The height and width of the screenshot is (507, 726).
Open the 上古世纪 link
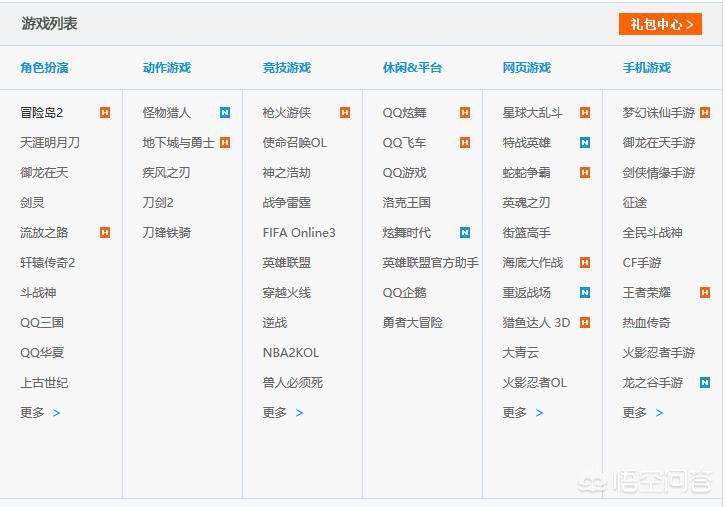pyautogui.click(x=44, y=382)
